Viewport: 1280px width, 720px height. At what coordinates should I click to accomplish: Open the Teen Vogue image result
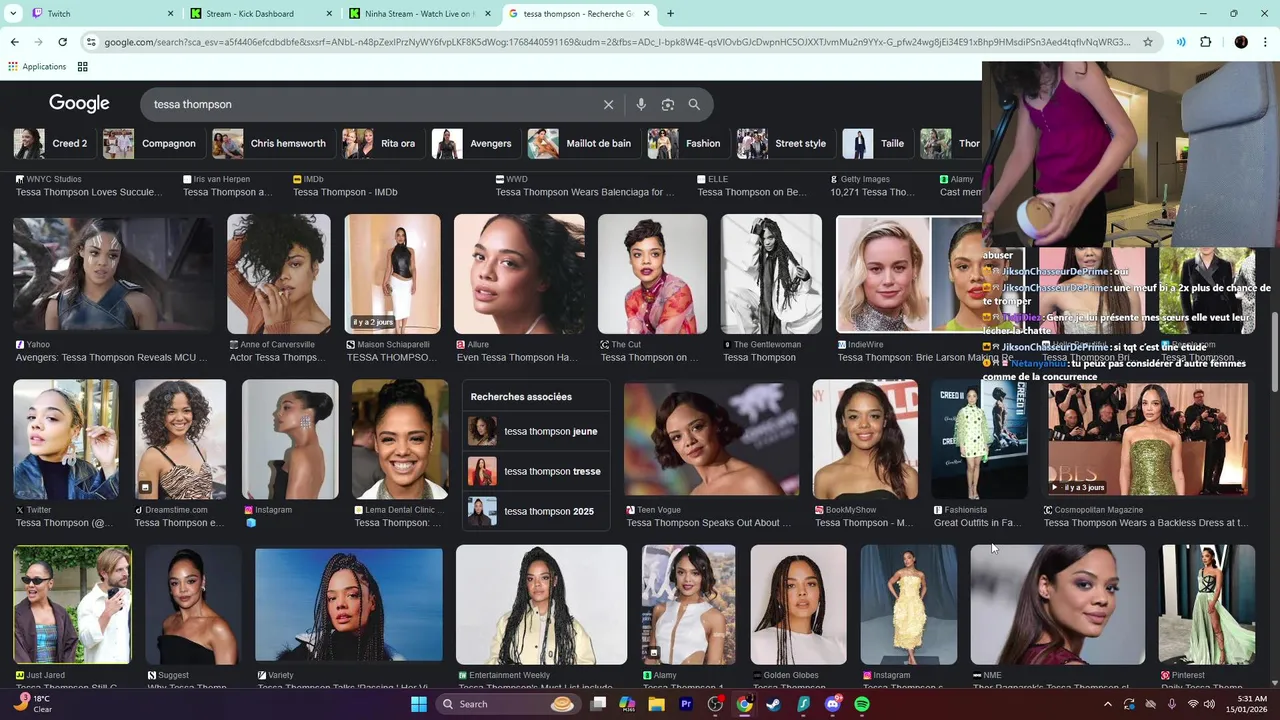(711, 438)
